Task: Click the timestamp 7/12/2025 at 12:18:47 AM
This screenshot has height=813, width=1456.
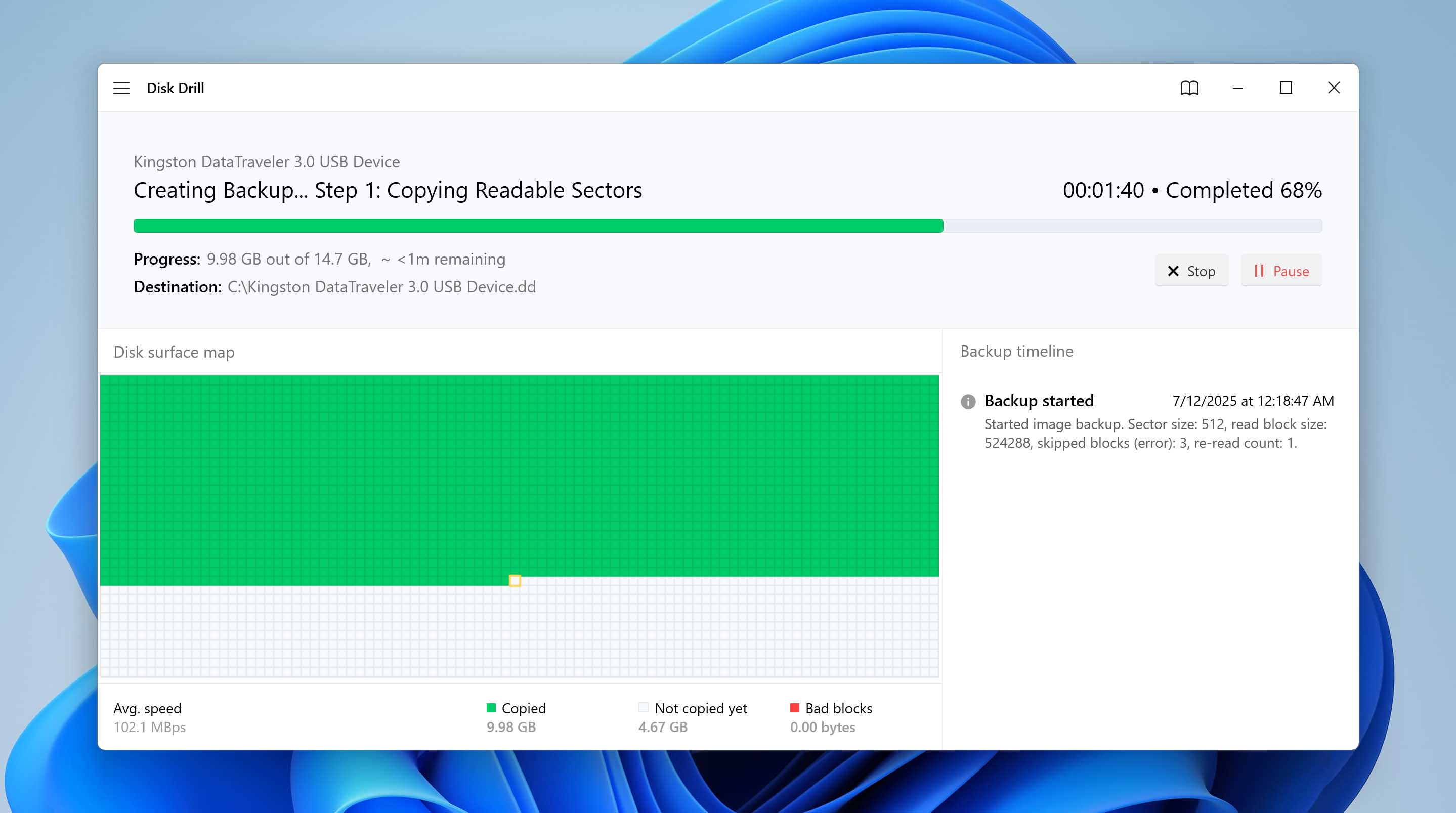Action: [x=1253, y=401]
